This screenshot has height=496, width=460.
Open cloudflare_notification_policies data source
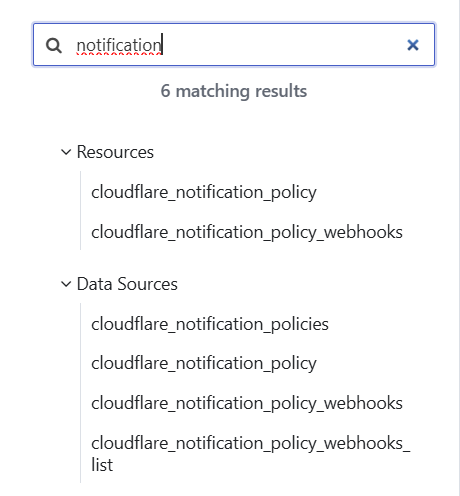(210, 324)
